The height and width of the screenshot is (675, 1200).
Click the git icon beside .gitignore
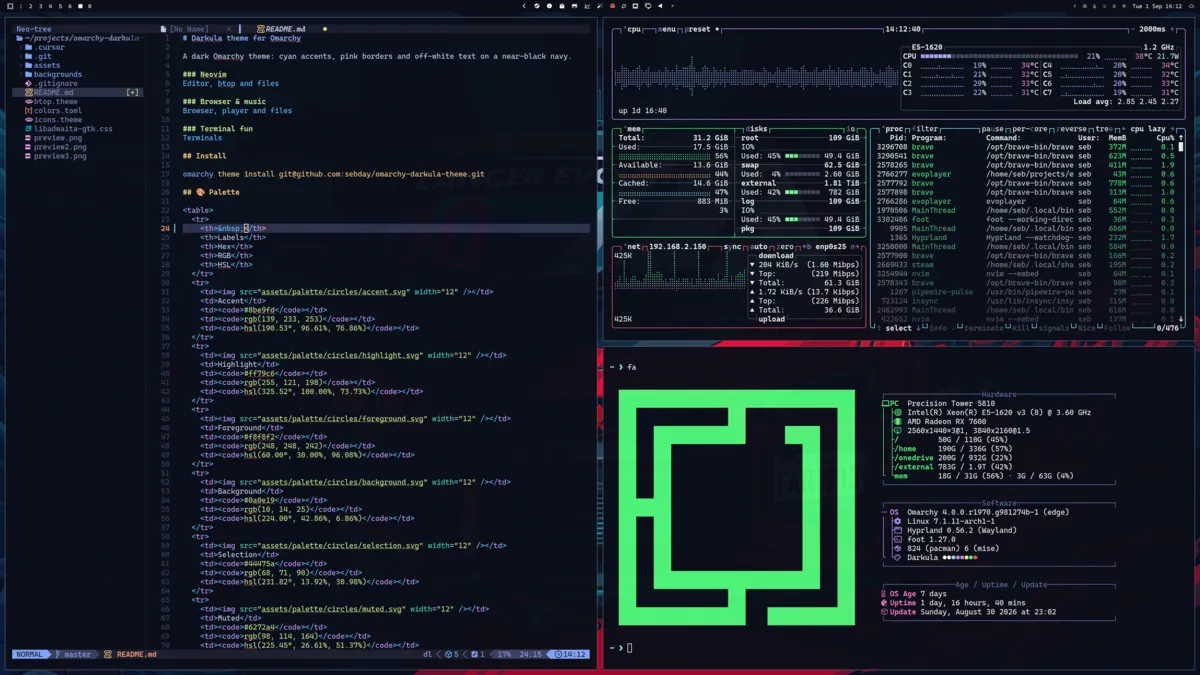pos(30,83)
